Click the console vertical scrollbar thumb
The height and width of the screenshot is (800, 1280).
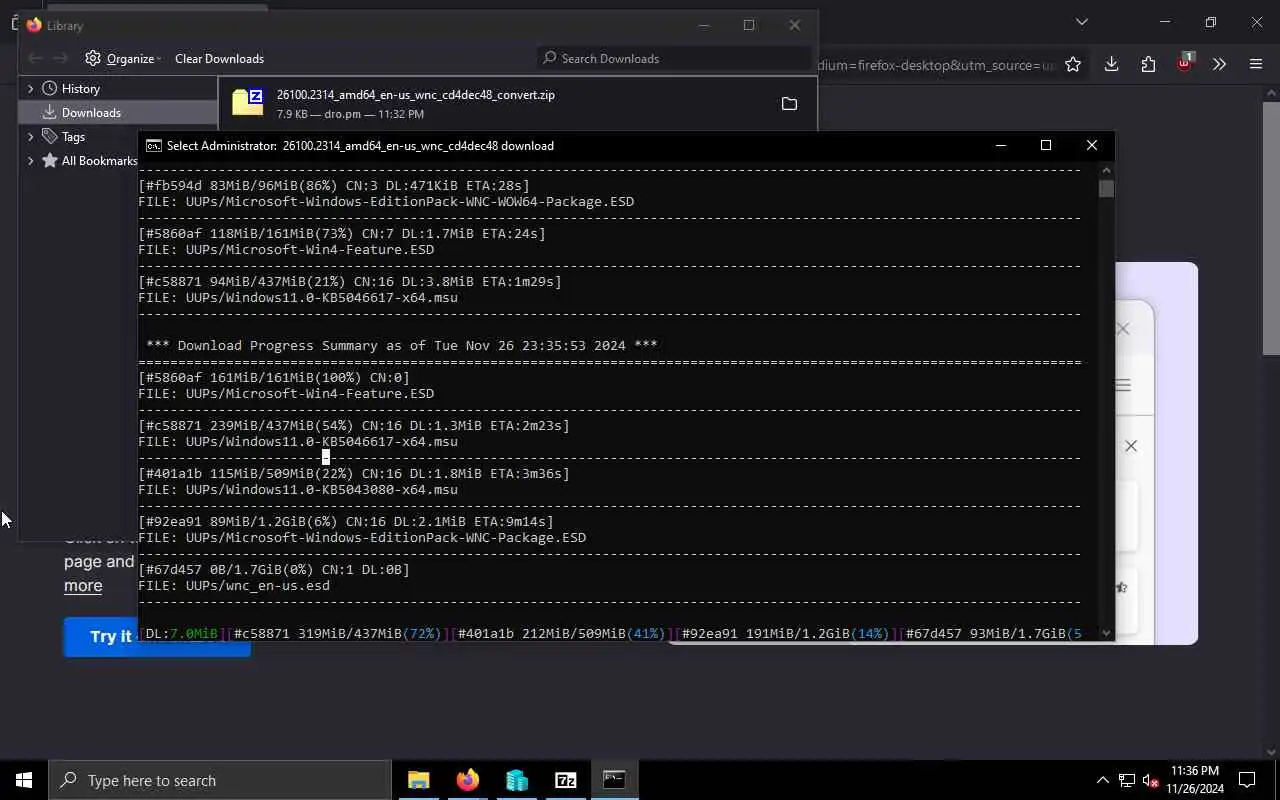1106,188
